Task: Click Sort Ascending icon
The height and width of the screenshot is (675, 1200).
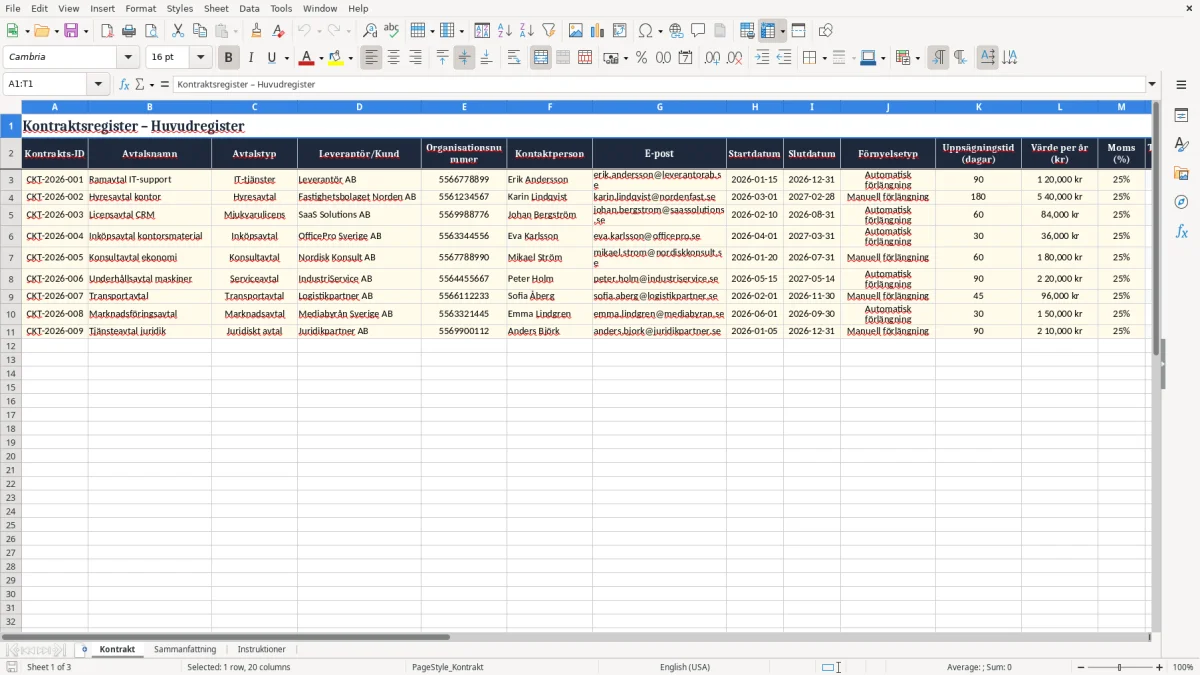Action: tap(505, 31)
